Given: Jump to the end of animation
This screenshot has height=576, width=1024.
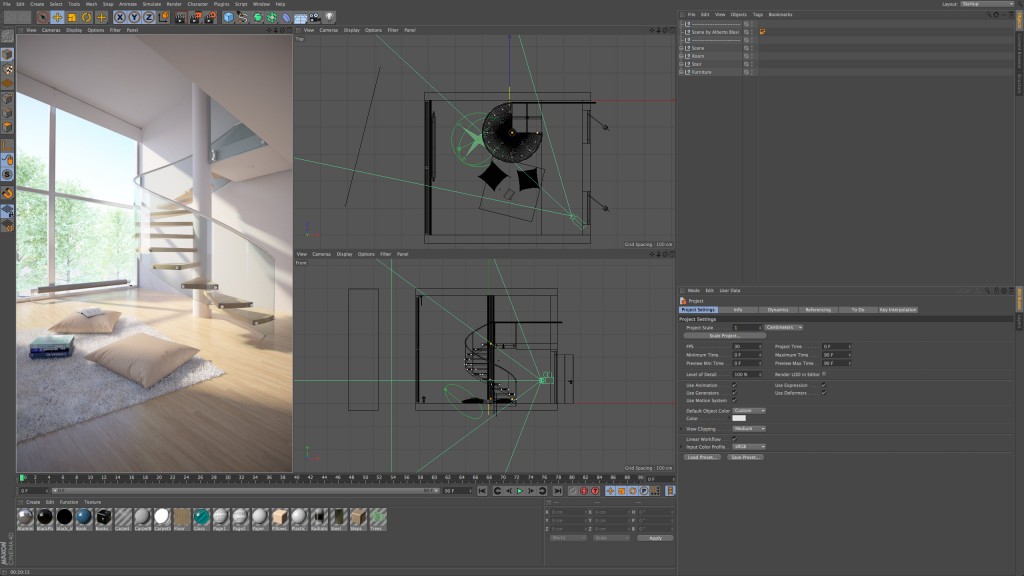Looking at the screenshot, I should (x=557, y=491).
